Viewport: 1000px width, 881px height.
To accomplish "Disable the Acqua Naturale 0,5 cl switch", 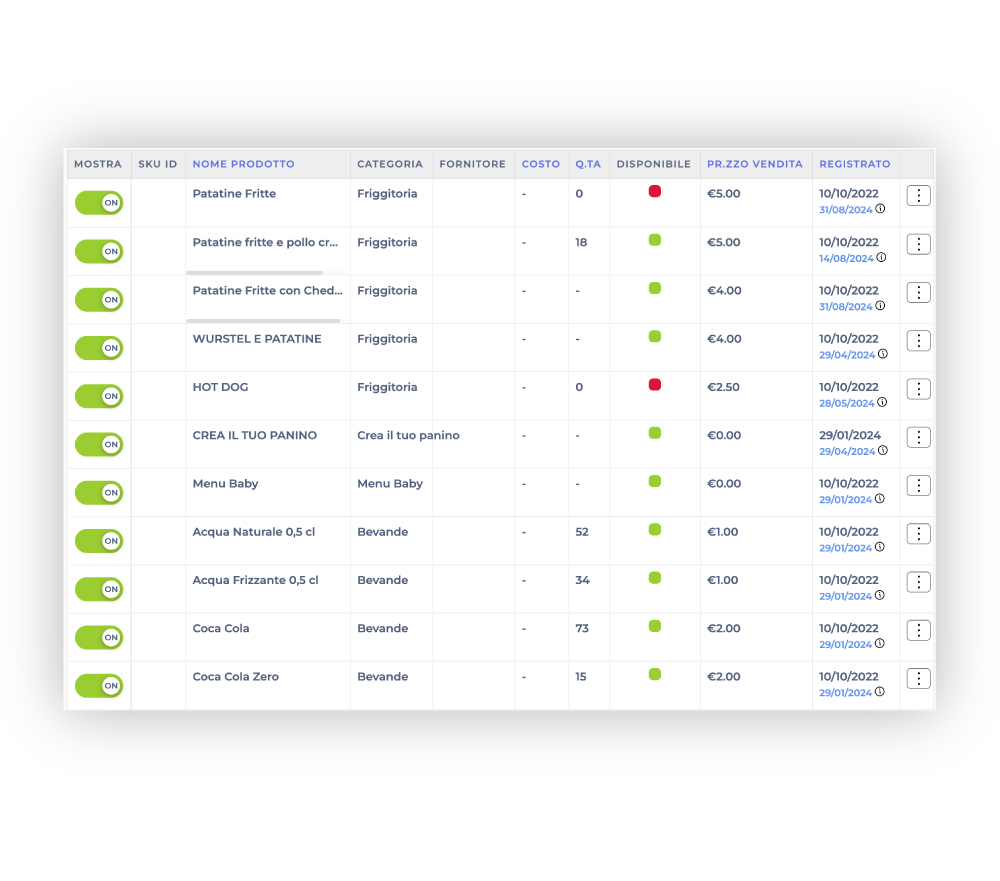I will [x=99, y=541].
